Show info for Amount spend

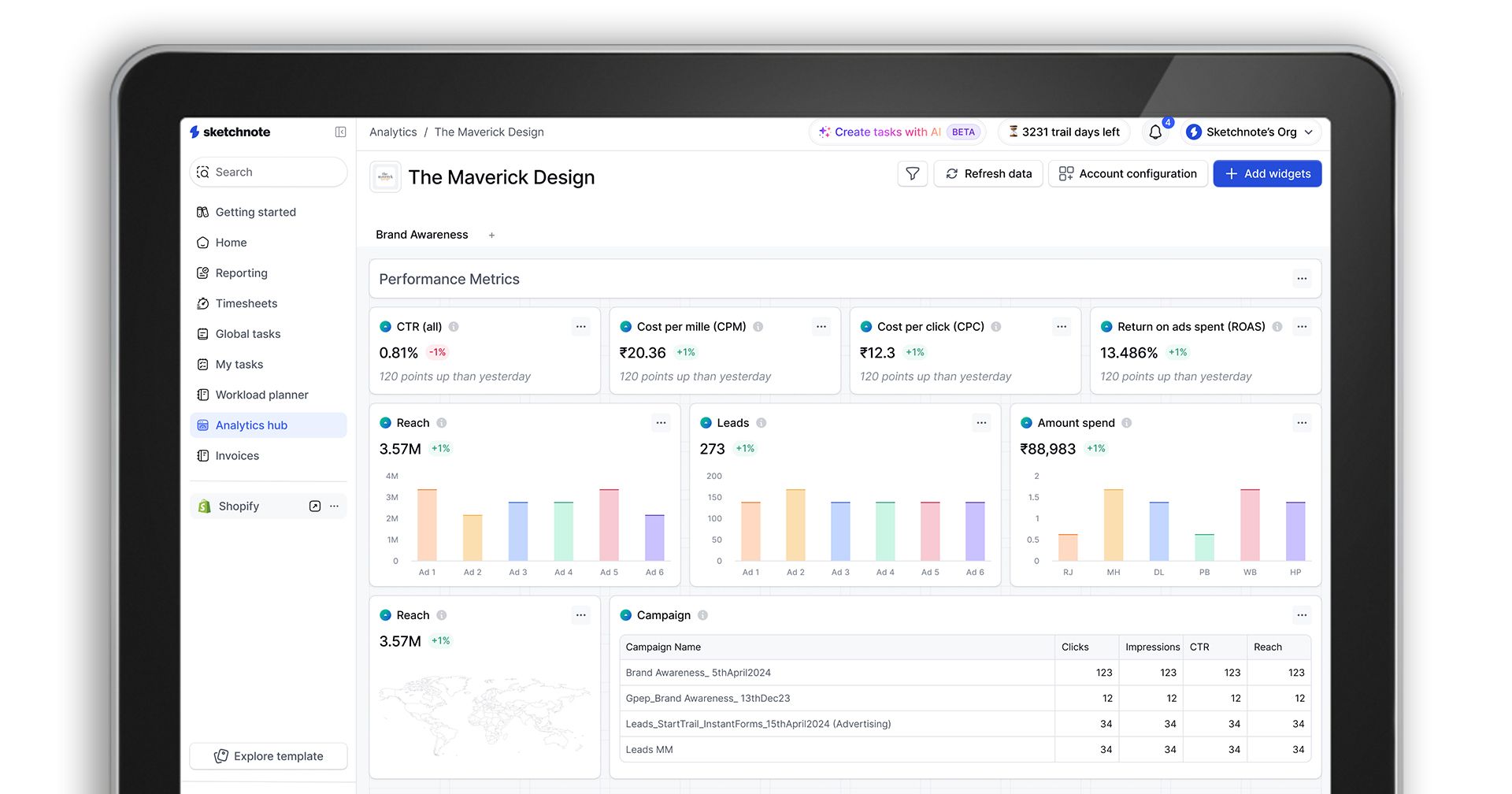pyautogui.click(x=1127, y=423)
